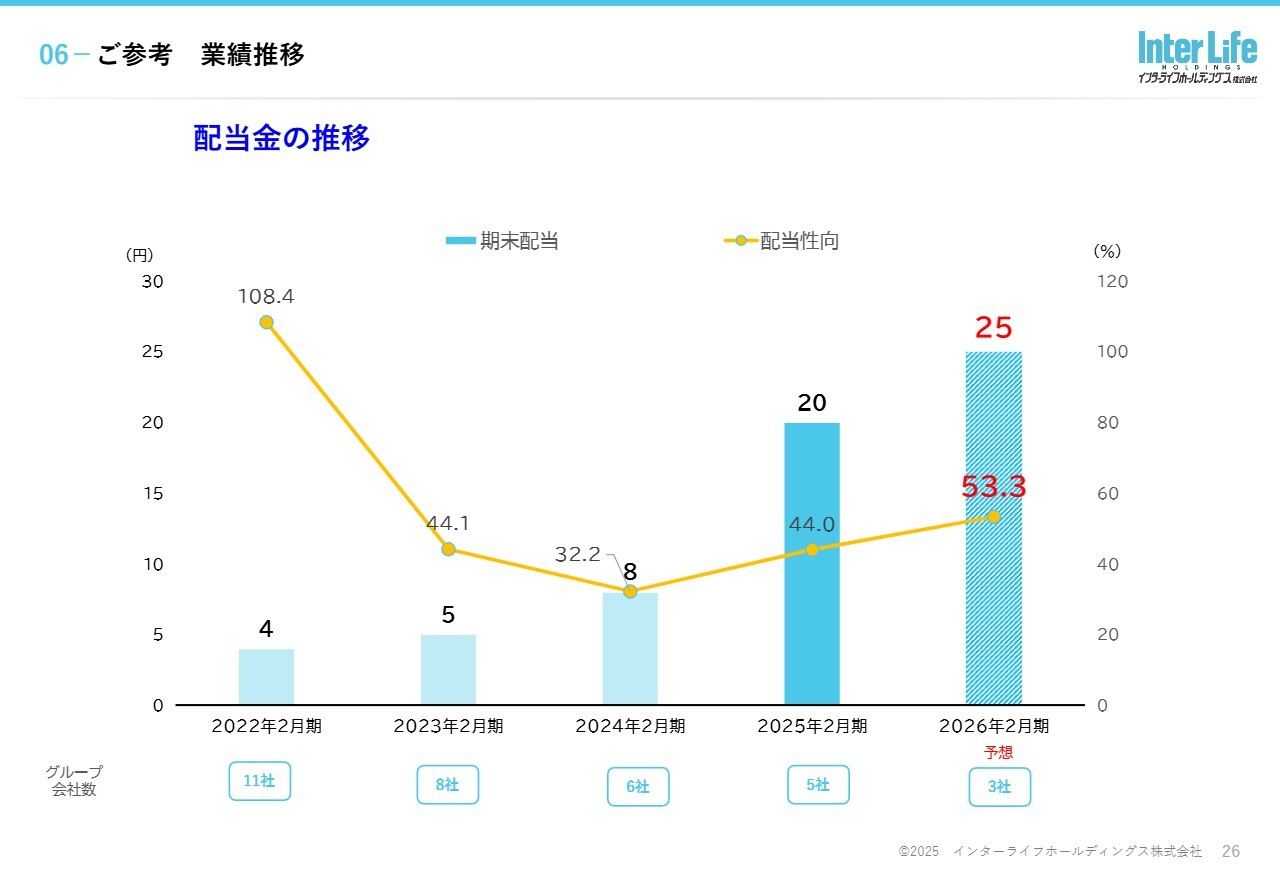Screen dimensions: 1280x886
Task: Click the 11社 group company badge
Action: [x=259, y=781]
